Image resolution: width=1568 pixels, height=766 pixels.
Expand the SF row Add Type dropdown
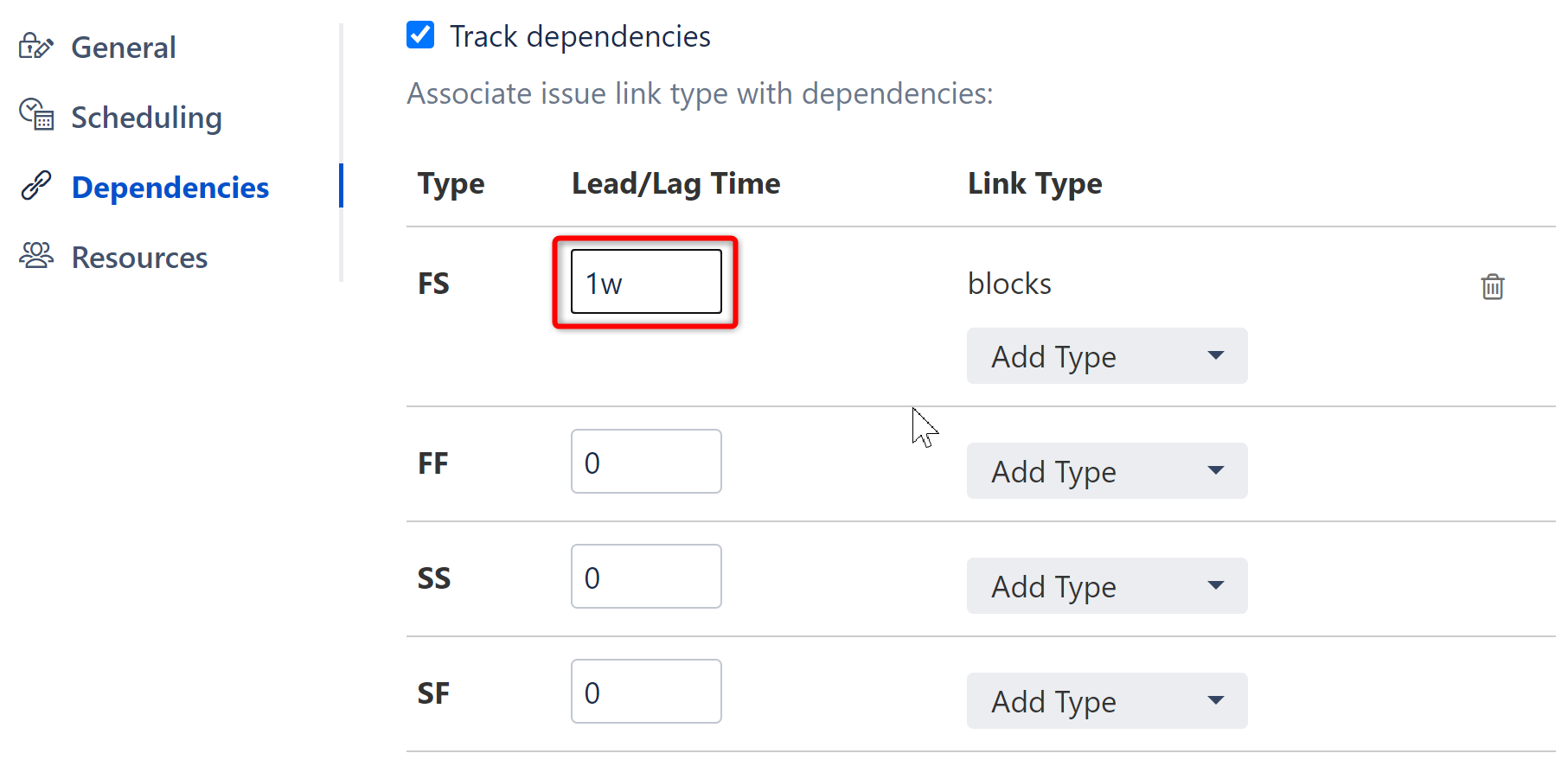[x=1106, y=701]
